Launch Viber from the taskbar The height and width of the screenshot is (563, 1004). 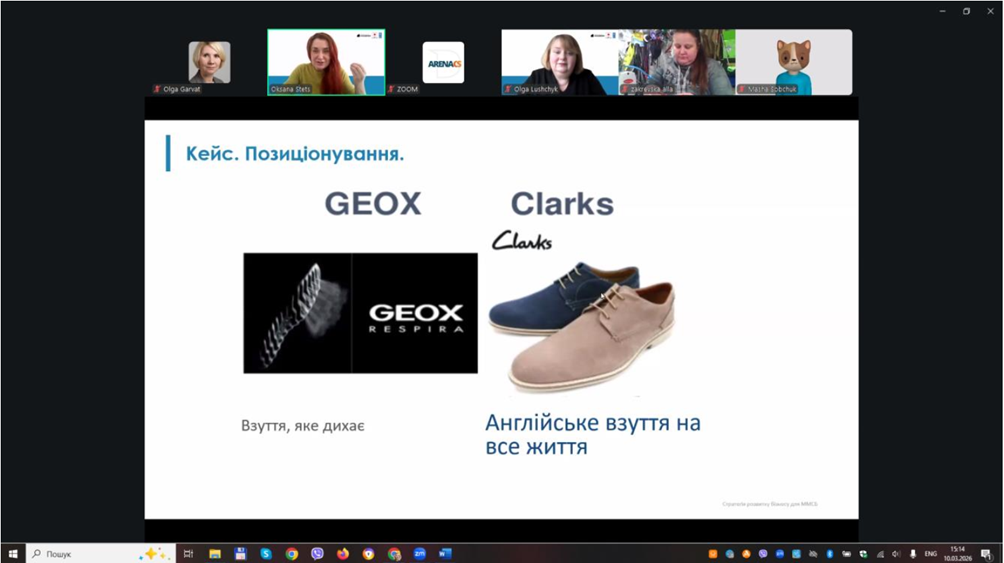coord(317,554)
